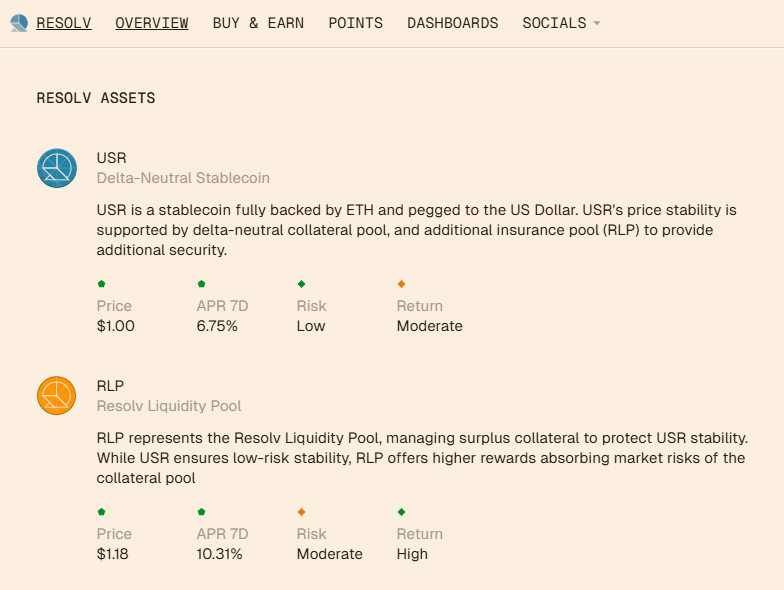
Task: Go to Buy & Earn page
Action: click(258, 23)
